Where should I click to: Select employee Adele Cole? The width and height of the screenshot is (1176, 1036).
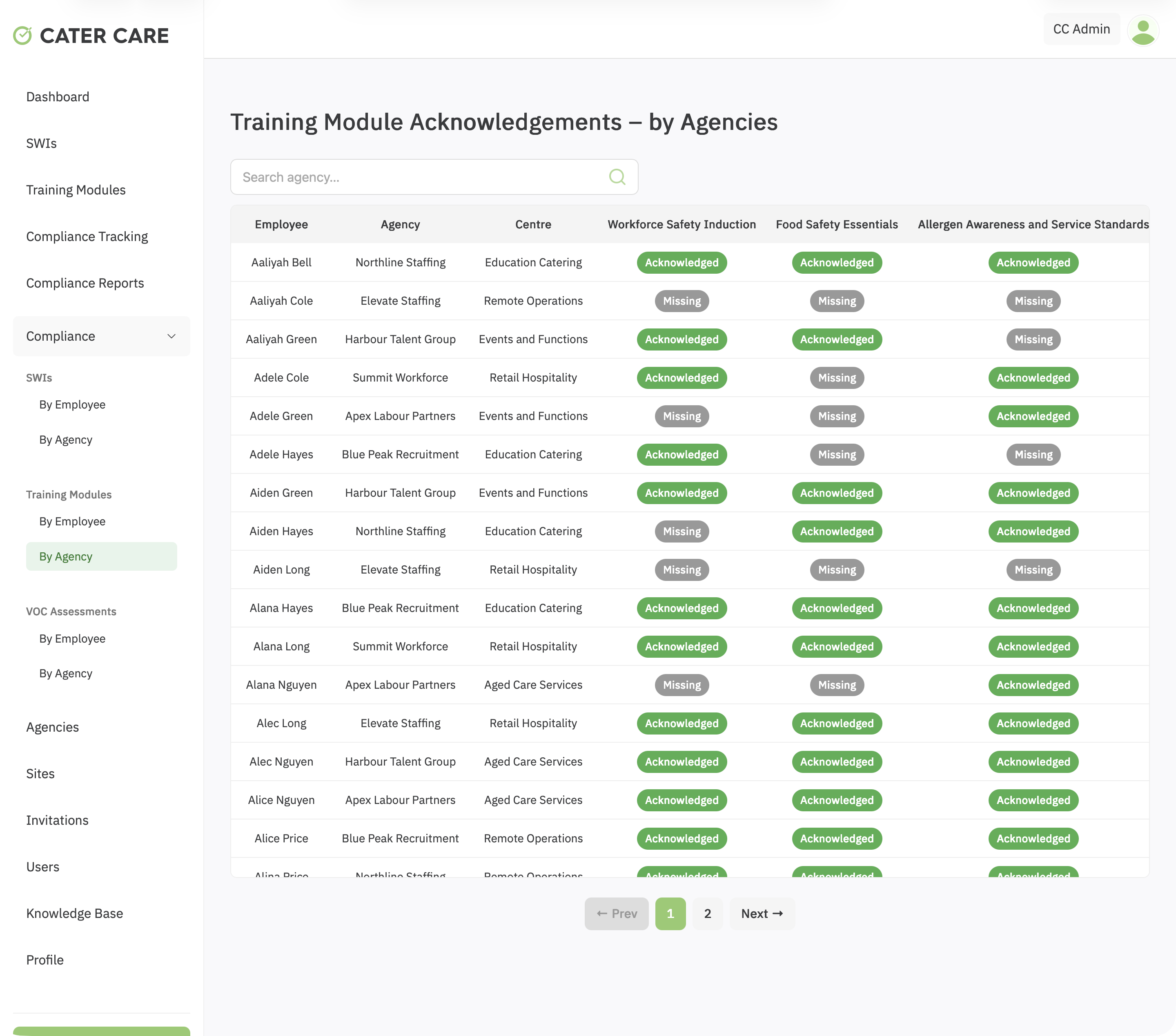[x=281, y=377]
